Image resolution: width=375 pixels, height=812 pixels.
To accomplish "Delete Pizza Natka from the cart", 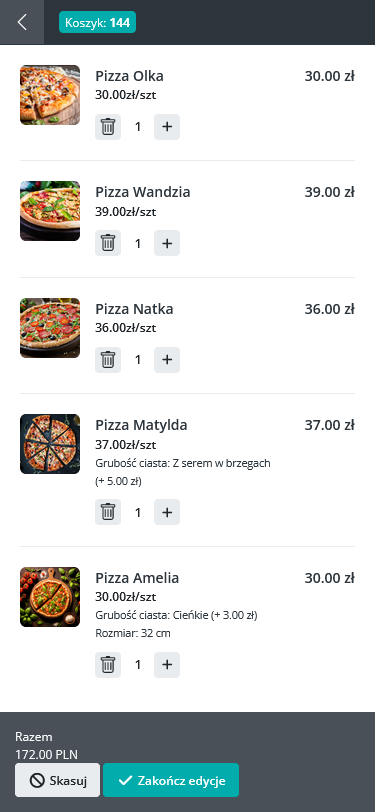I will tap(108, 359).
